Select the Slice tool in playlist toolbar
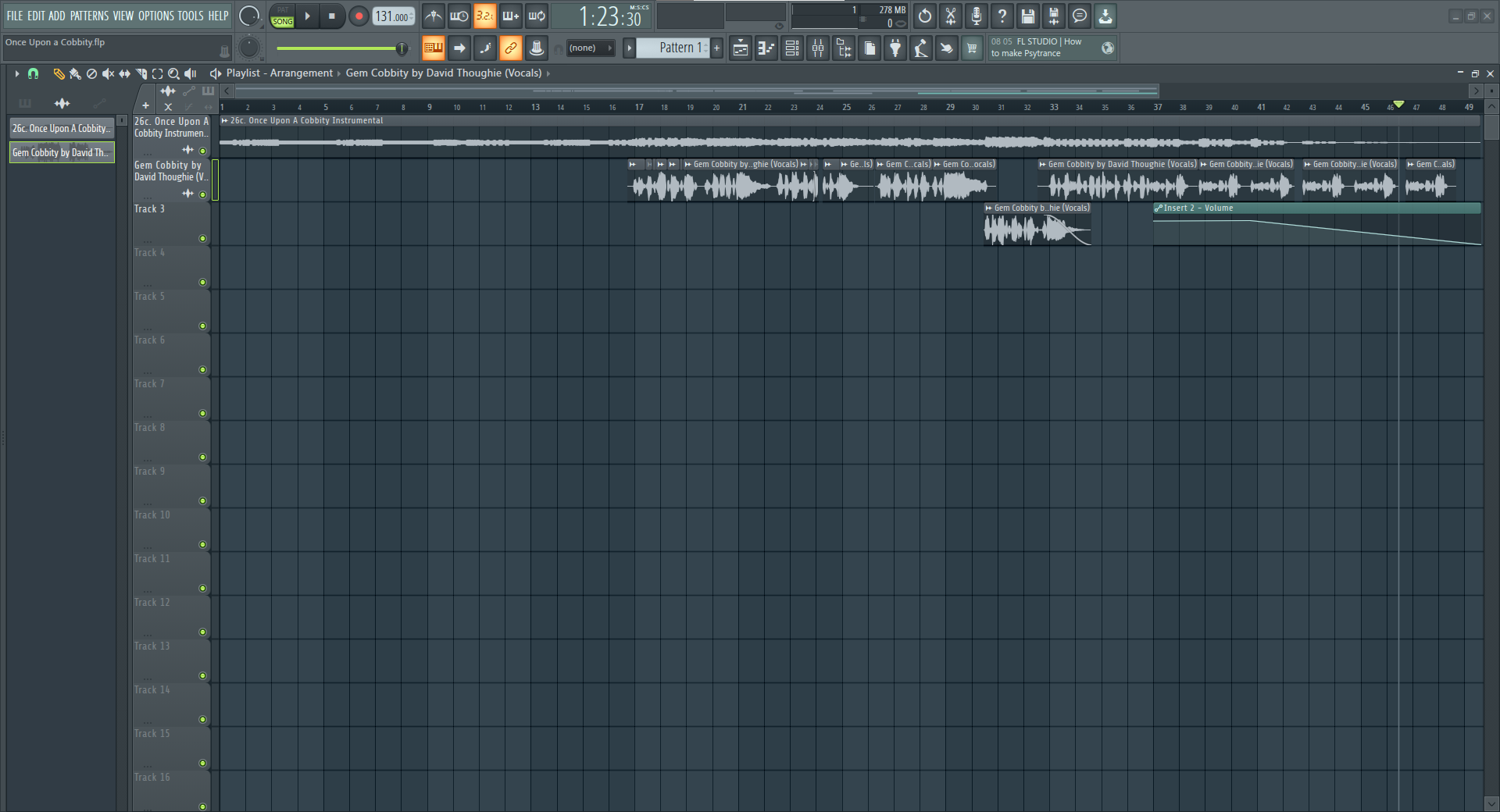 [x=141, y=73]
